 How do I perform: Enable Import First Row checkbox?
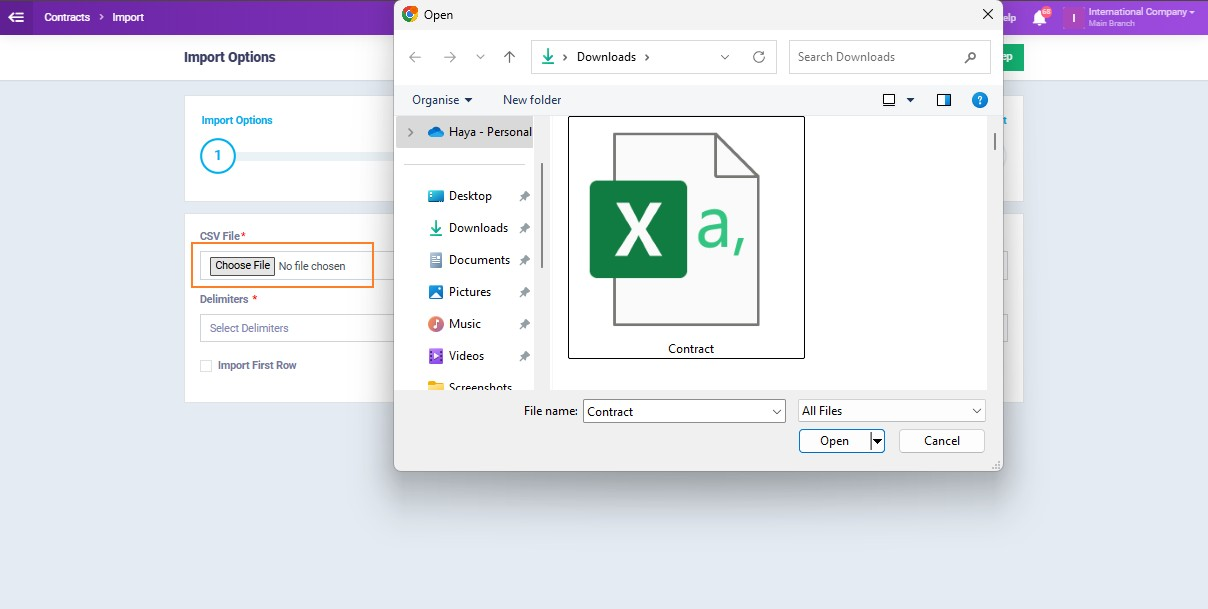(206, 366)
